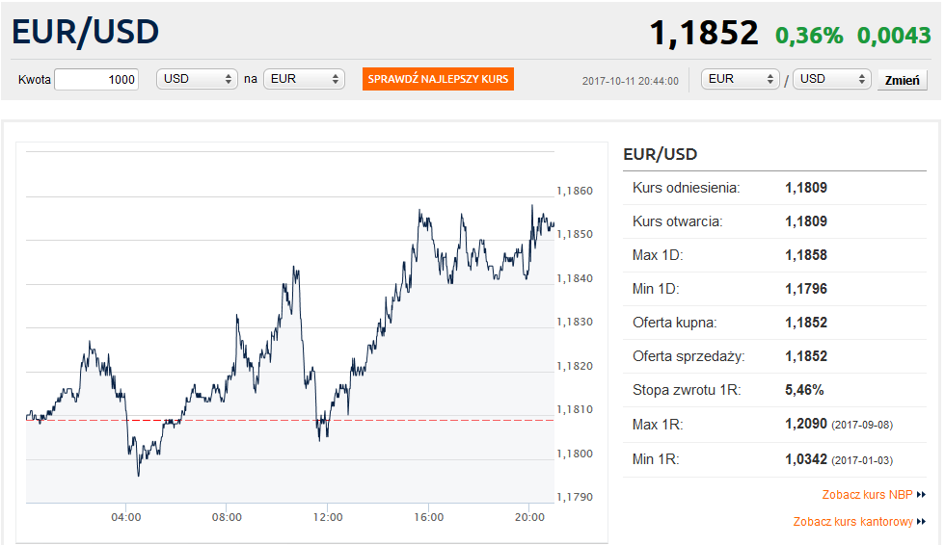The image size is (945, 545).
Task: Click the double arrow icon beside kurs kantorowy
Action: coord(921,521)
